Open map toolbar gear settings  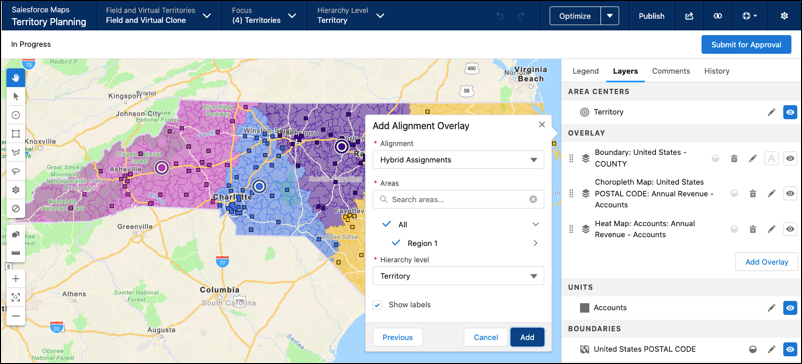tap(16, 190)
